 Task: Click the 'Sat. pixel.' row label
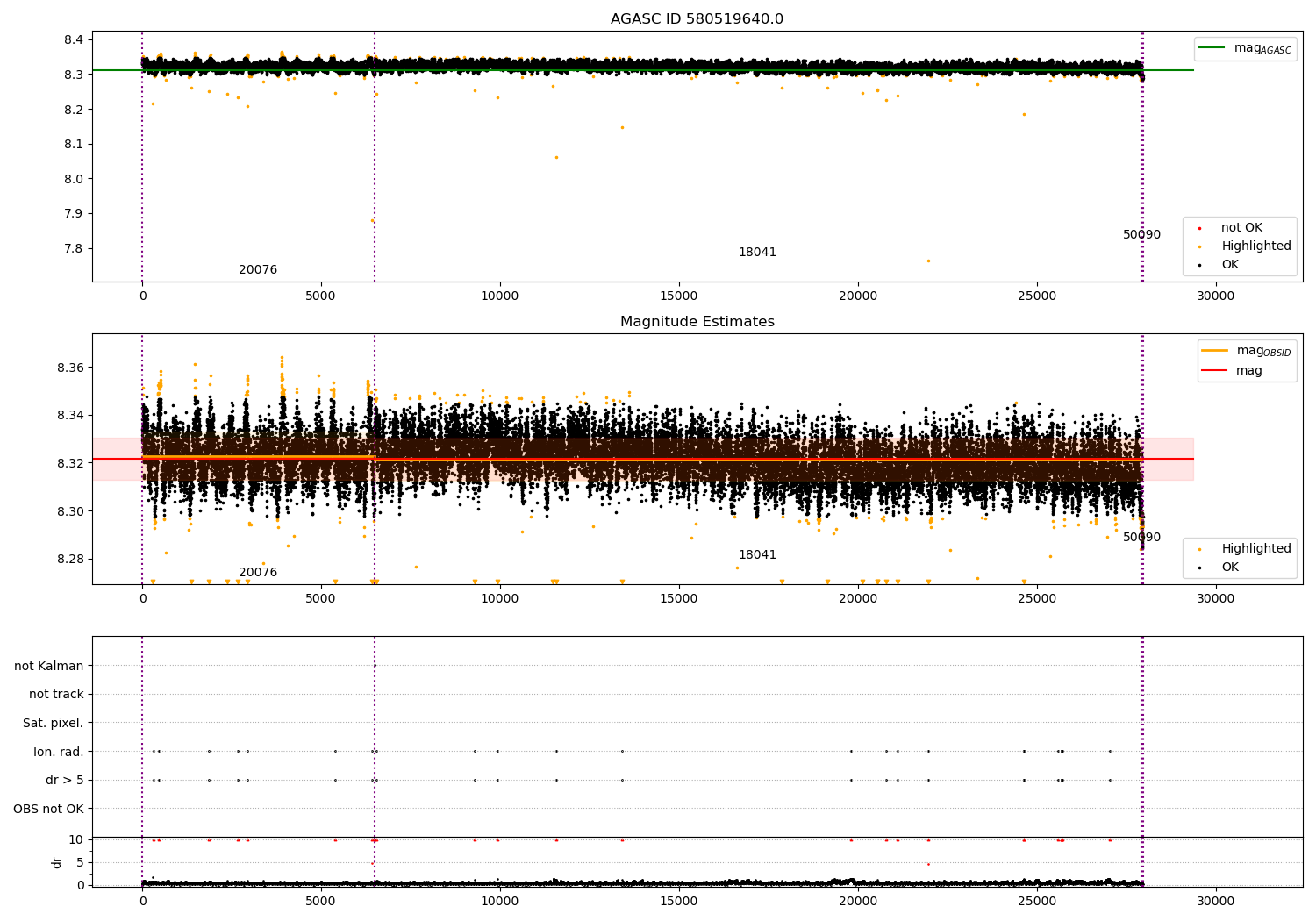pos(54,724)
